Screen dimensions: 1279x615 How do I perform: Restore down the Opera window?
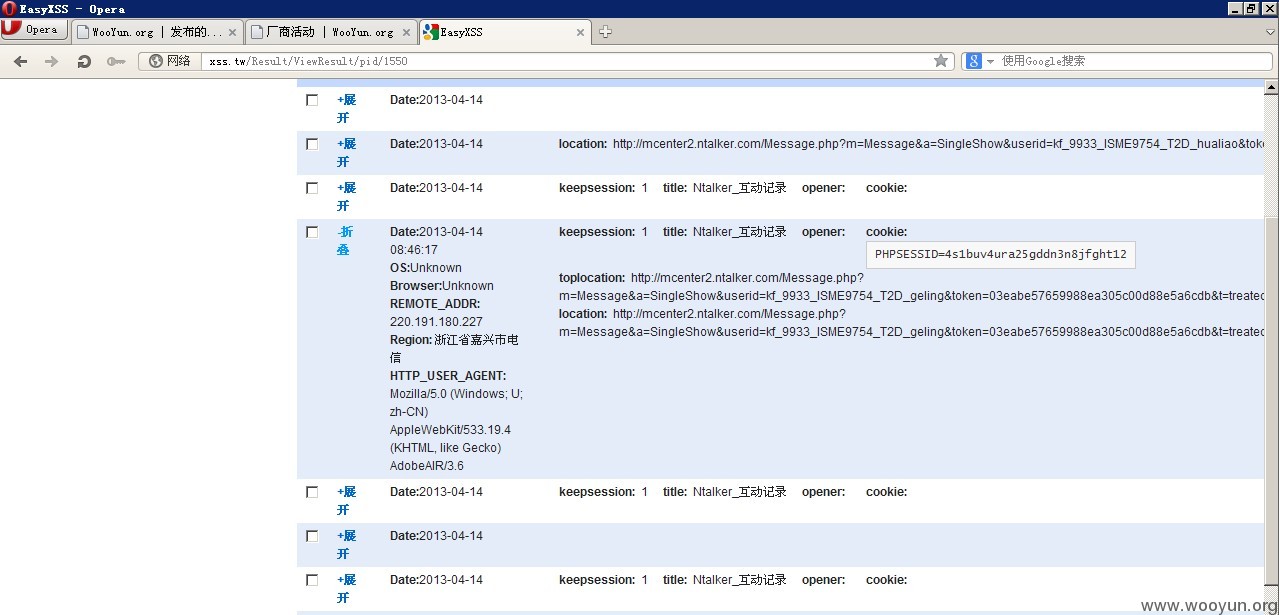[1252, 8]
